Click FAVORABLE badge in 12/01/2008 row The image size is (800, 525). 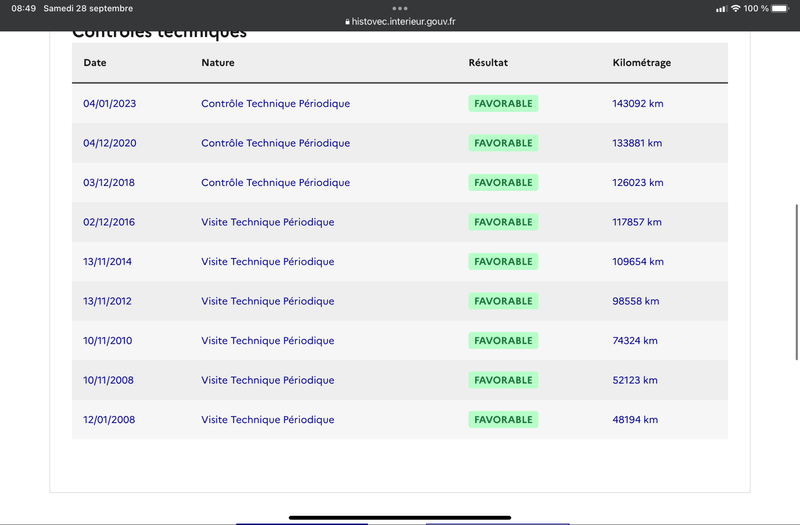[x=503, y=419]
